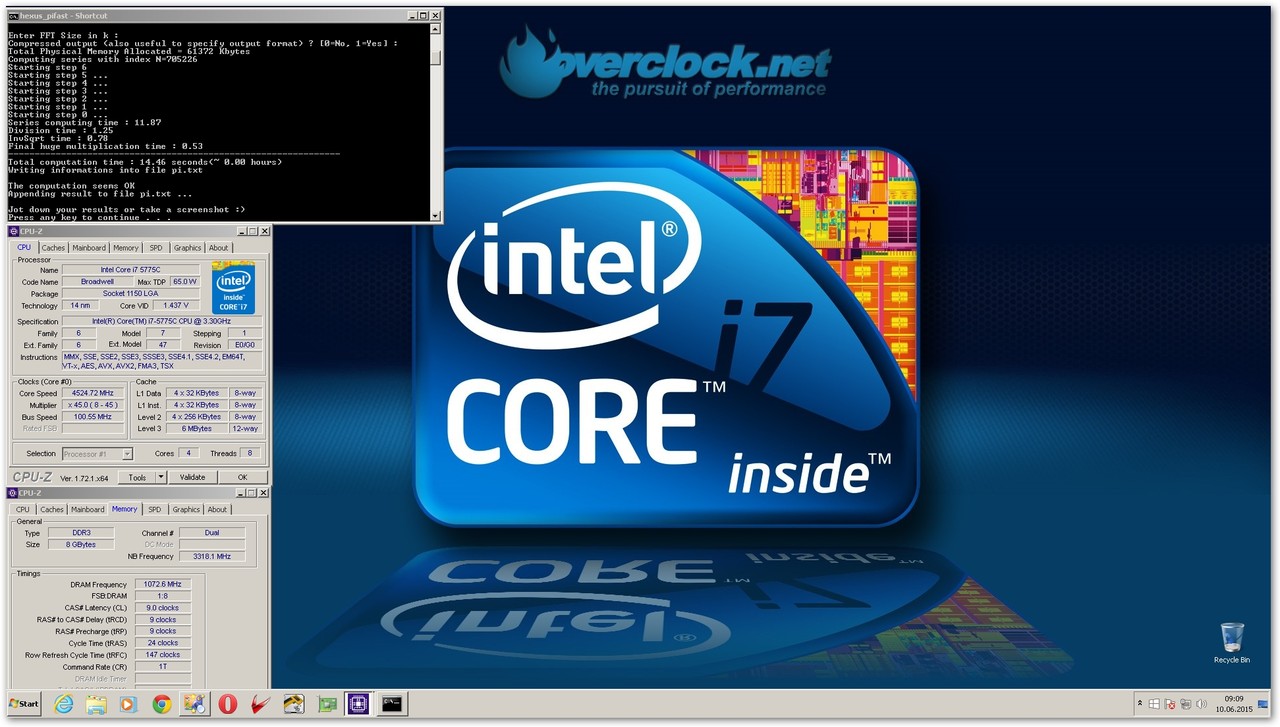Screen dimensions: 1280x727
Task: Open the Paint taskbar icon
Action: [x=194, y=704]
